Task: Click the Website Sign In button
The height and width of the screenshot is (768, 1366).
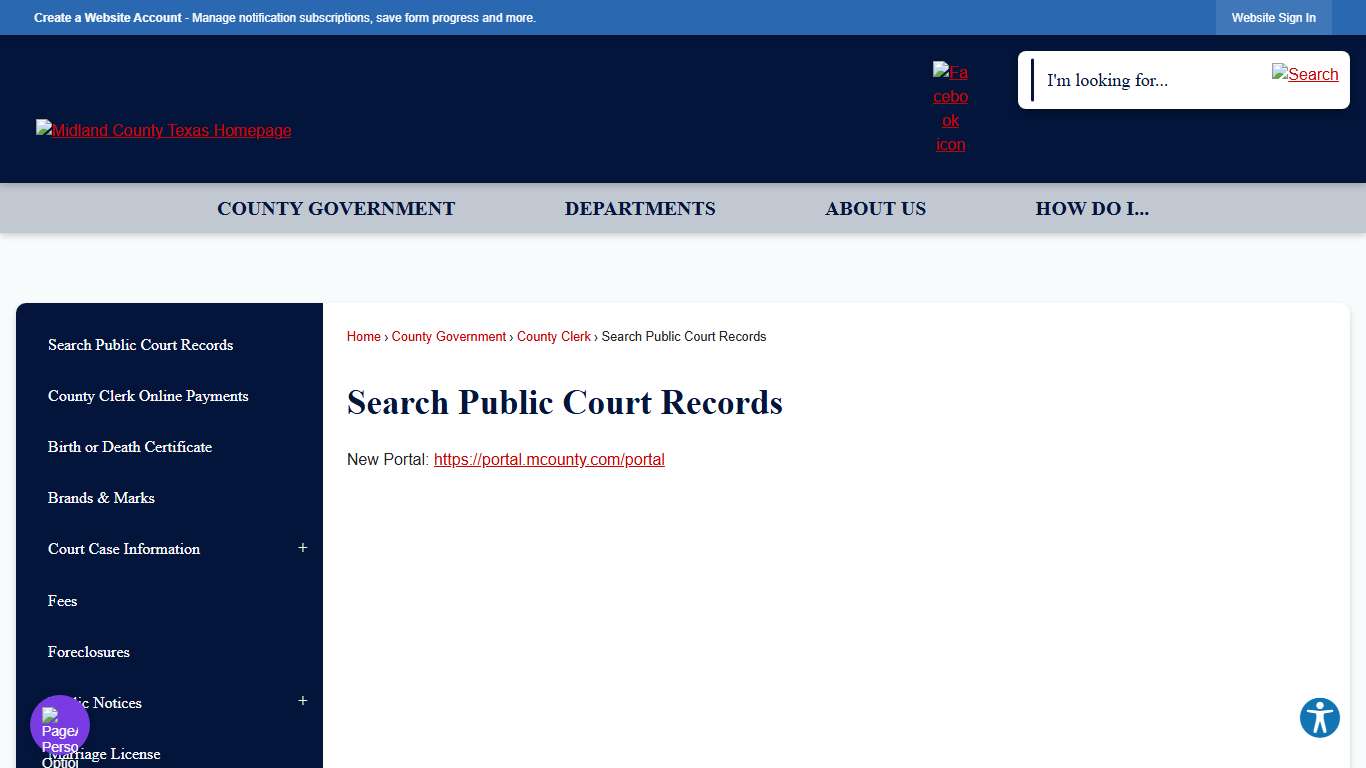Action: [x=1273, y=17]
